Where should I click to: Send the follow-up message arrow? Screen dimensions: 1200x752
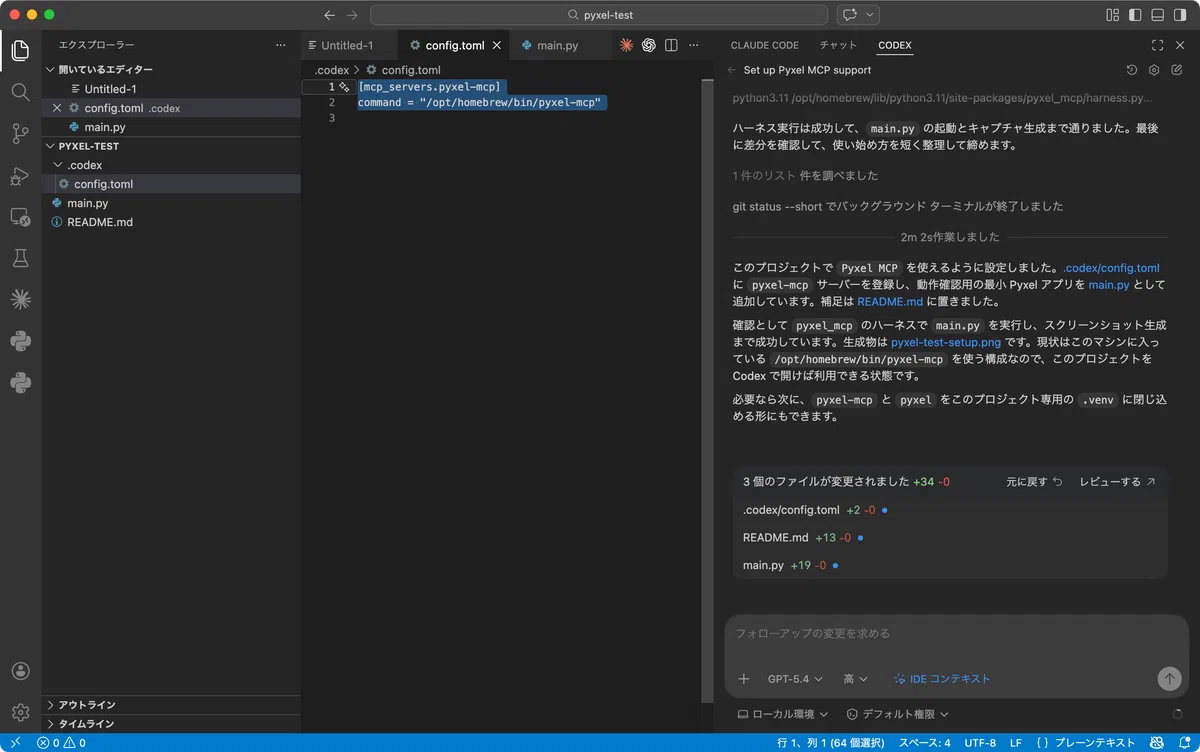point(1169,679)
